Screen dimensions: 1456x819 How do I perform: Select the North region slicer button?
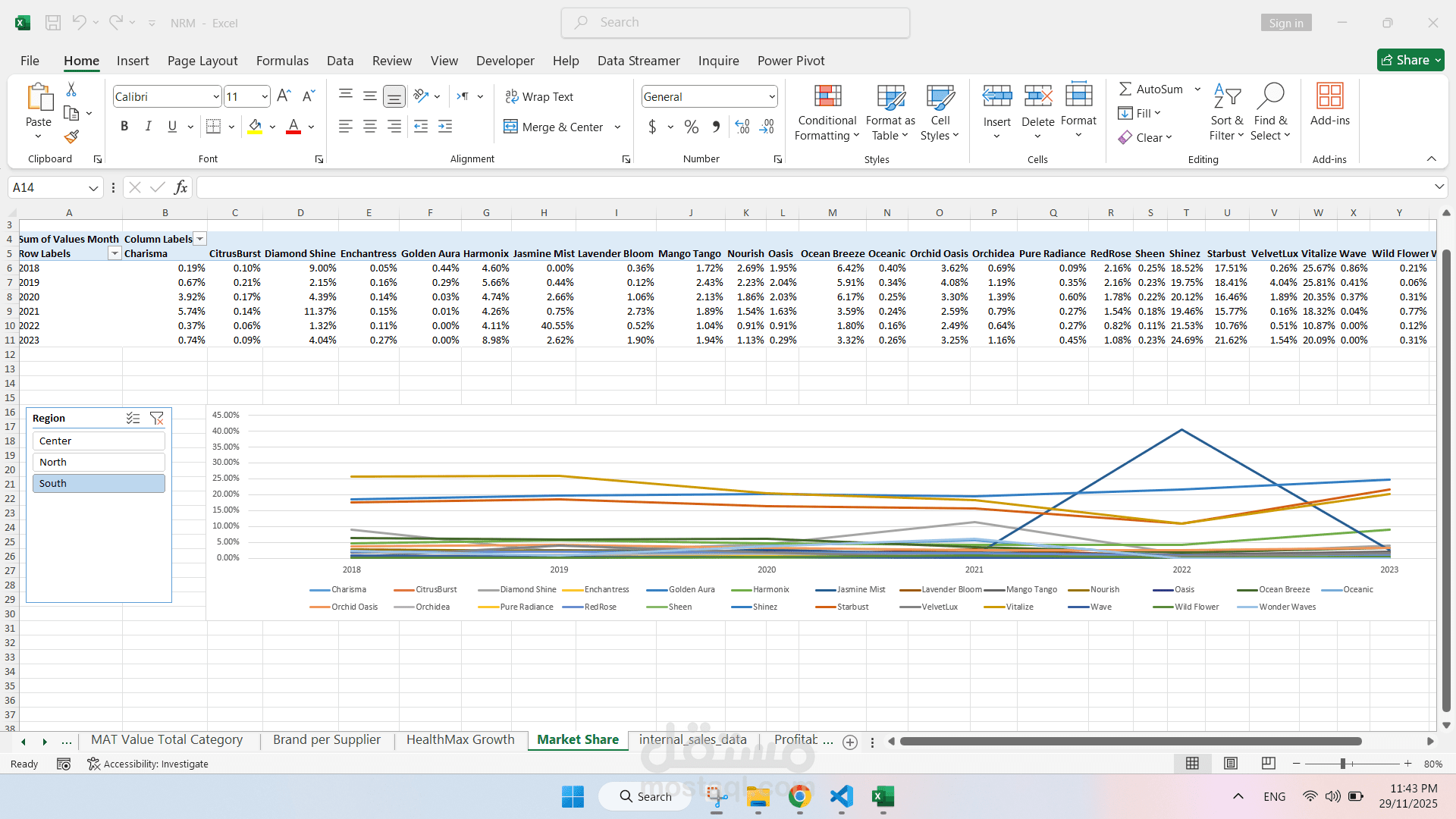point(99,463)
